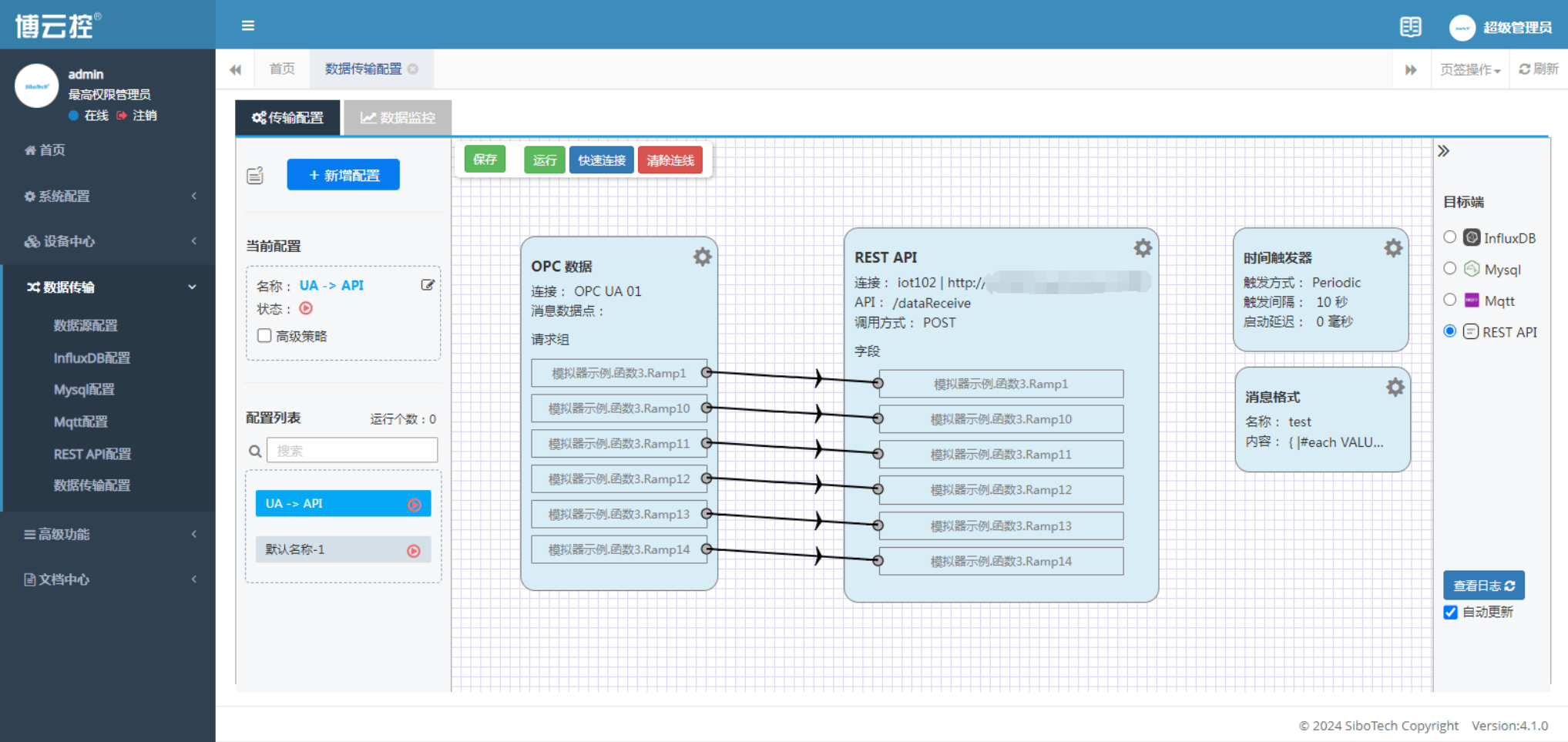The width and height of the screenshot is (1568, 742).
Task: Select REST API as target
Action: click(x=1449, y=331)
